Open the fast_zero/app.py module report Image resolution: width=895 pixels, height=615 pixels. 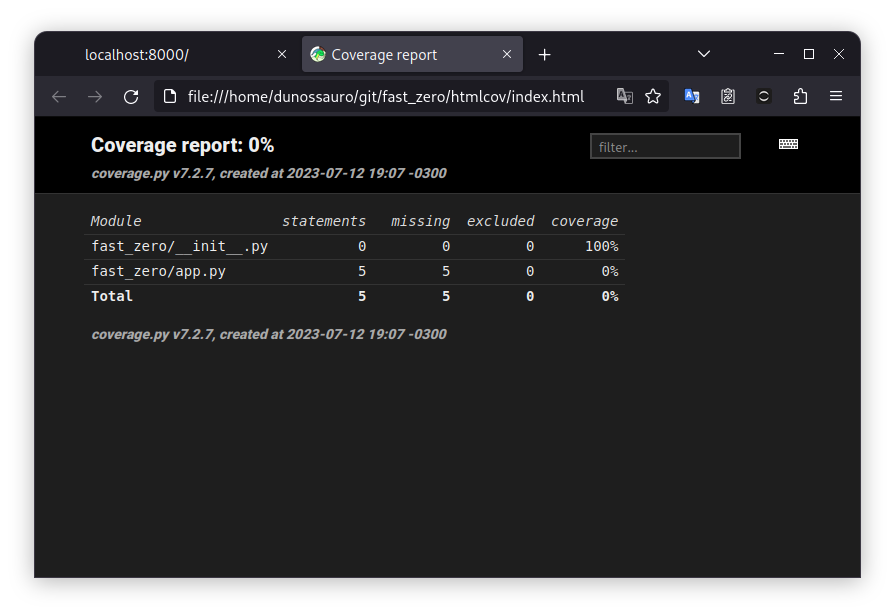(158, 271)
